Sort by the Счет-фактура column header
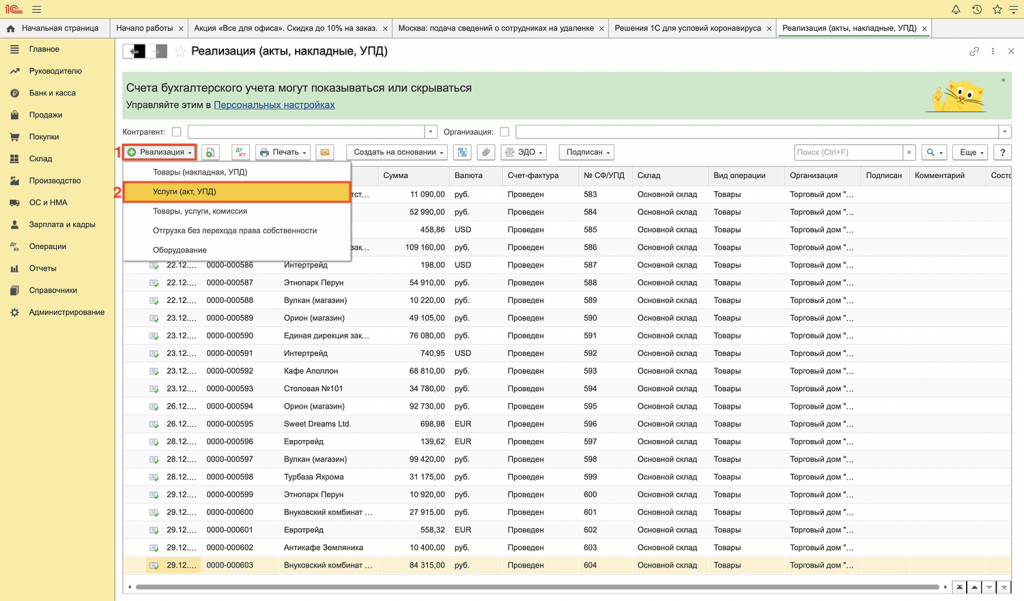 [540, 176]
